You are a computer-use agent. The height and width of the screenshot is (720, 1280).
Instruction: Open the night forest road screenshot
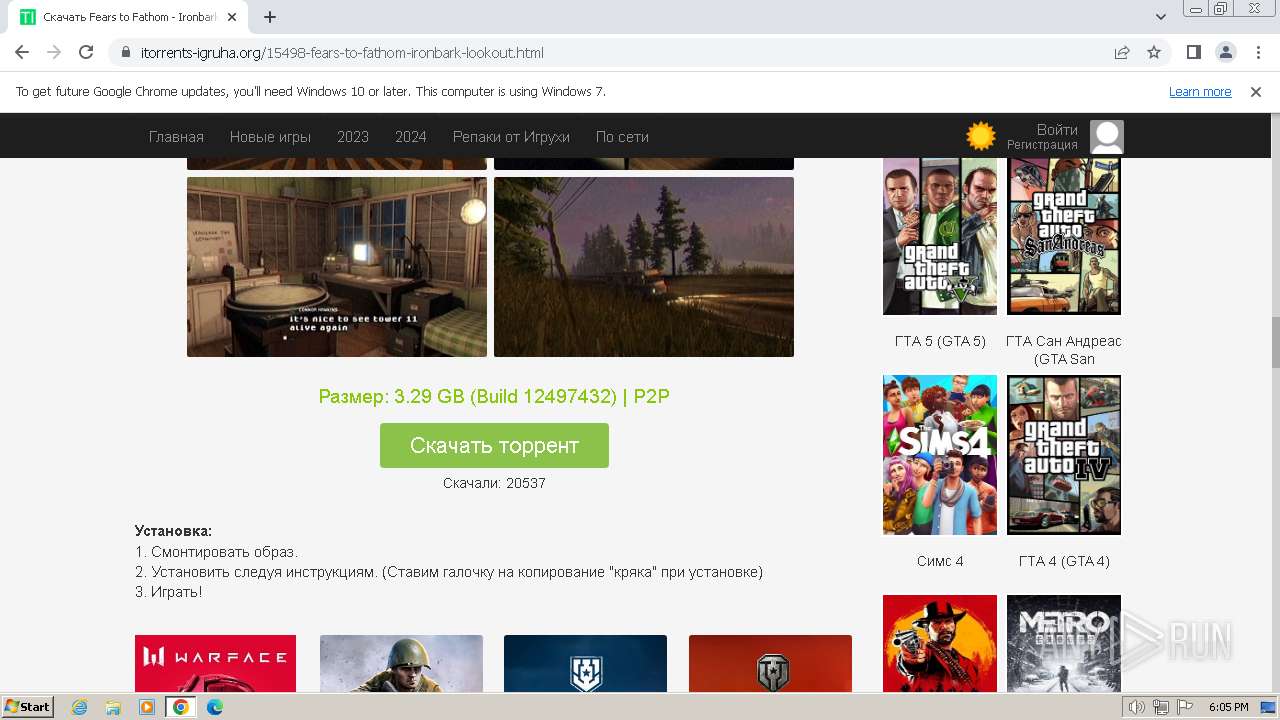[x=644, y=267]
